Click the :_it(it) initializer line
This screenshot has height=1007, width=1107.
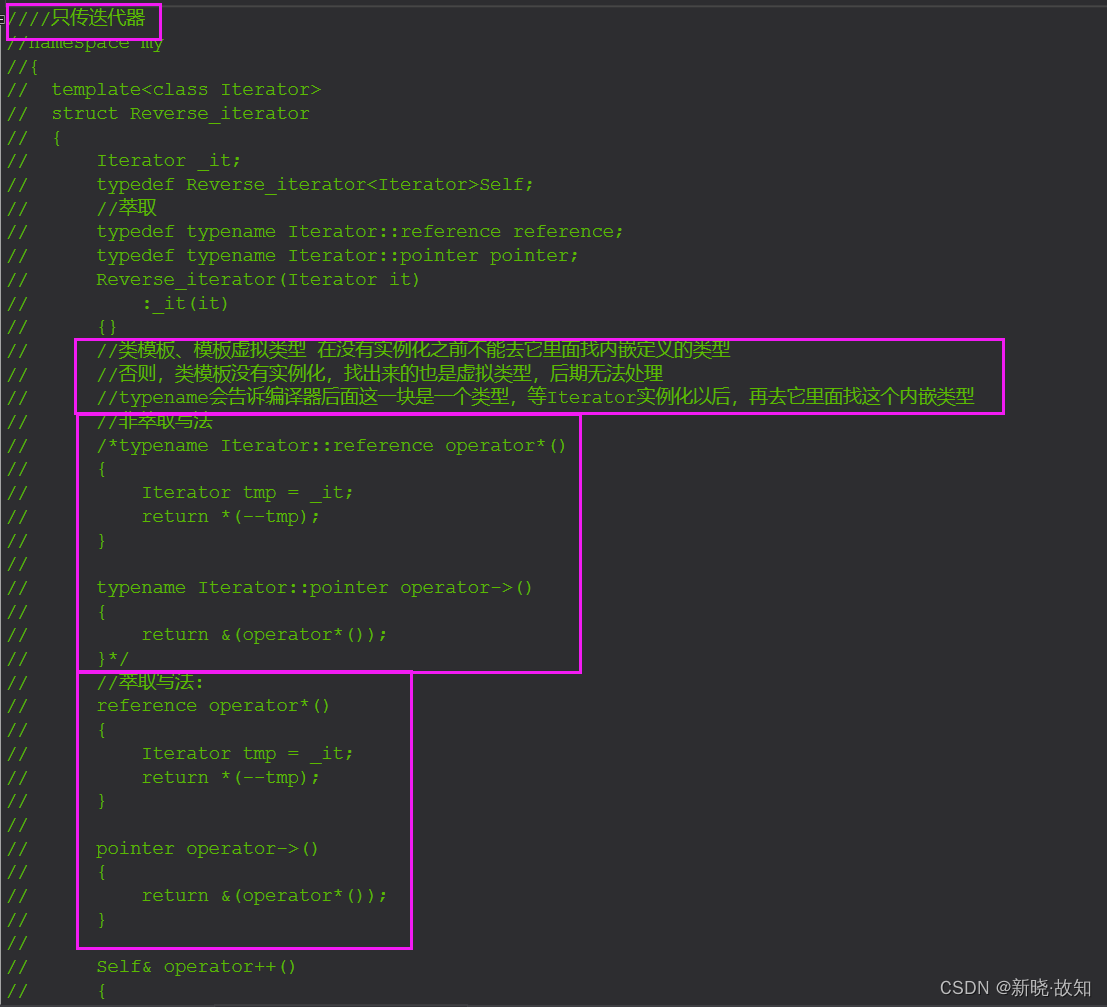185,304
